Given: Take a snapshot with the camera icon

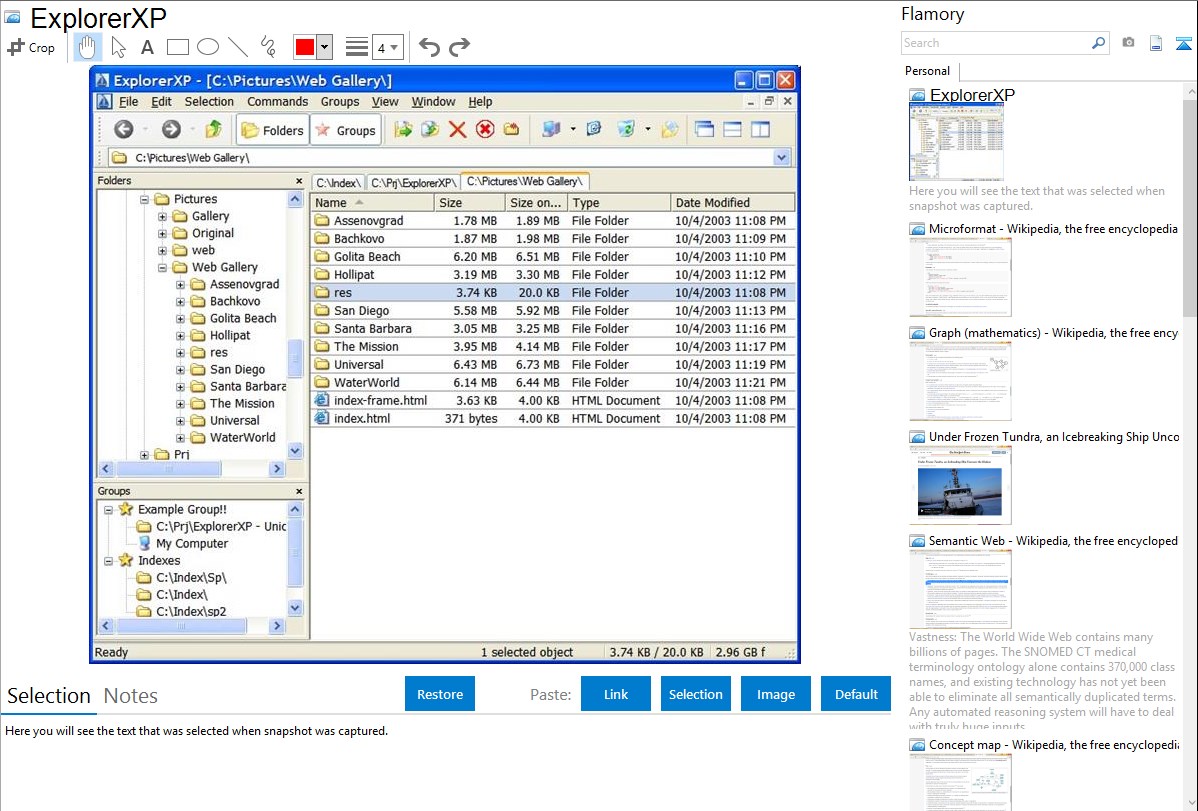Looking at the screenshot, I should coord(1128,43).
